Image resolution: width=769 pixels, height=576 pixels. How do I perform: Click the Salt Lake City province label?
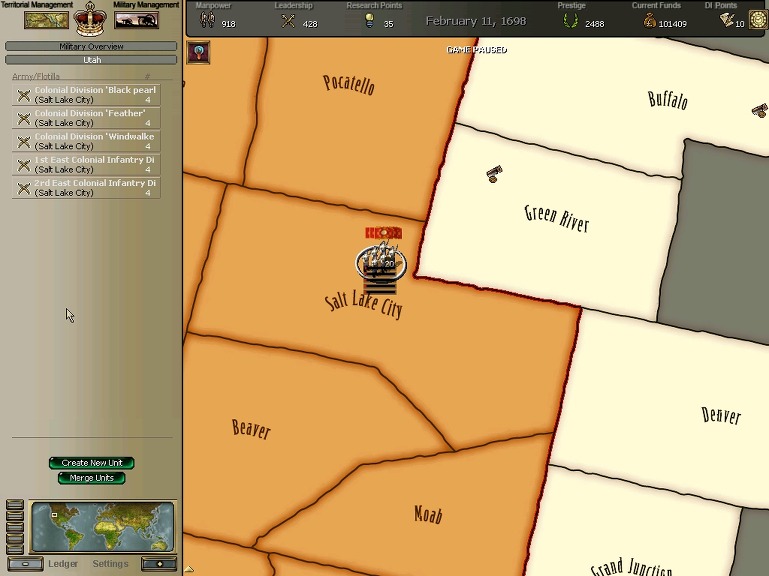point(363,305)
